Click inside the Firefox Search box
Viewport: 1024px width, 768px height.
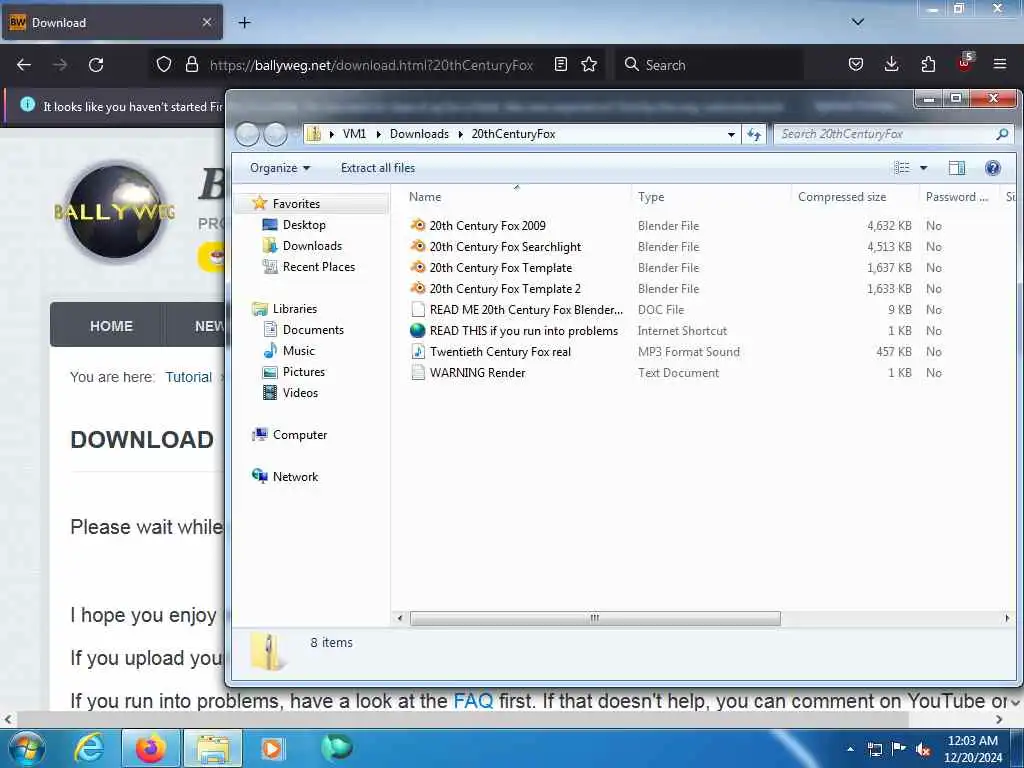709,65
